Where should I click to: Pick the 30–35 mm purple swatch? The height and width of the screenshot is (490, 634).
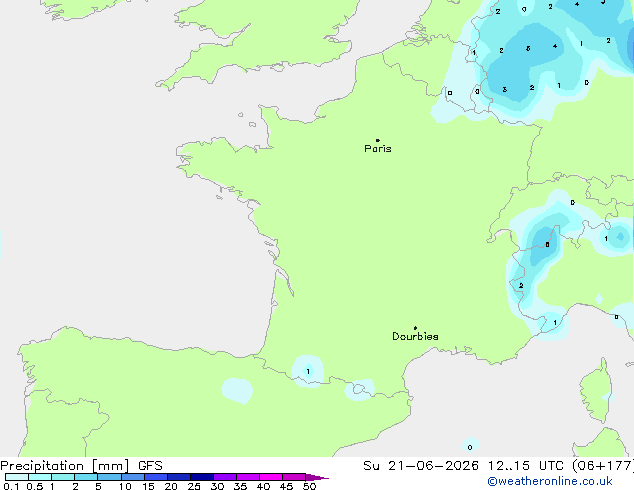[x=225, y=477]
